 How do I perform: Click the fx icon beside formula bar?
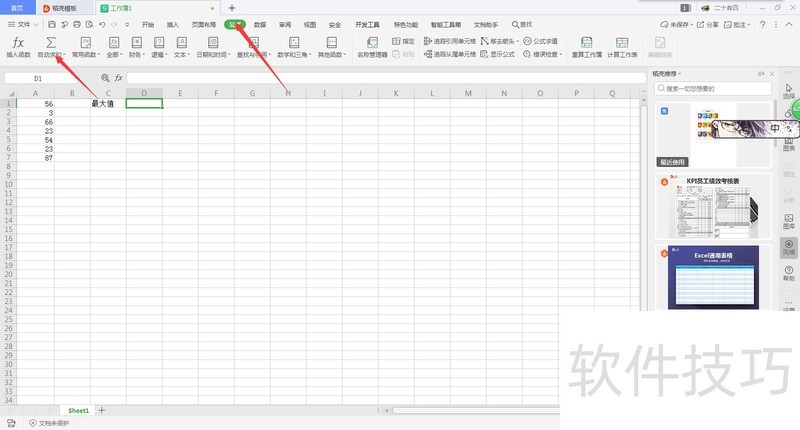tap(118, 78)
